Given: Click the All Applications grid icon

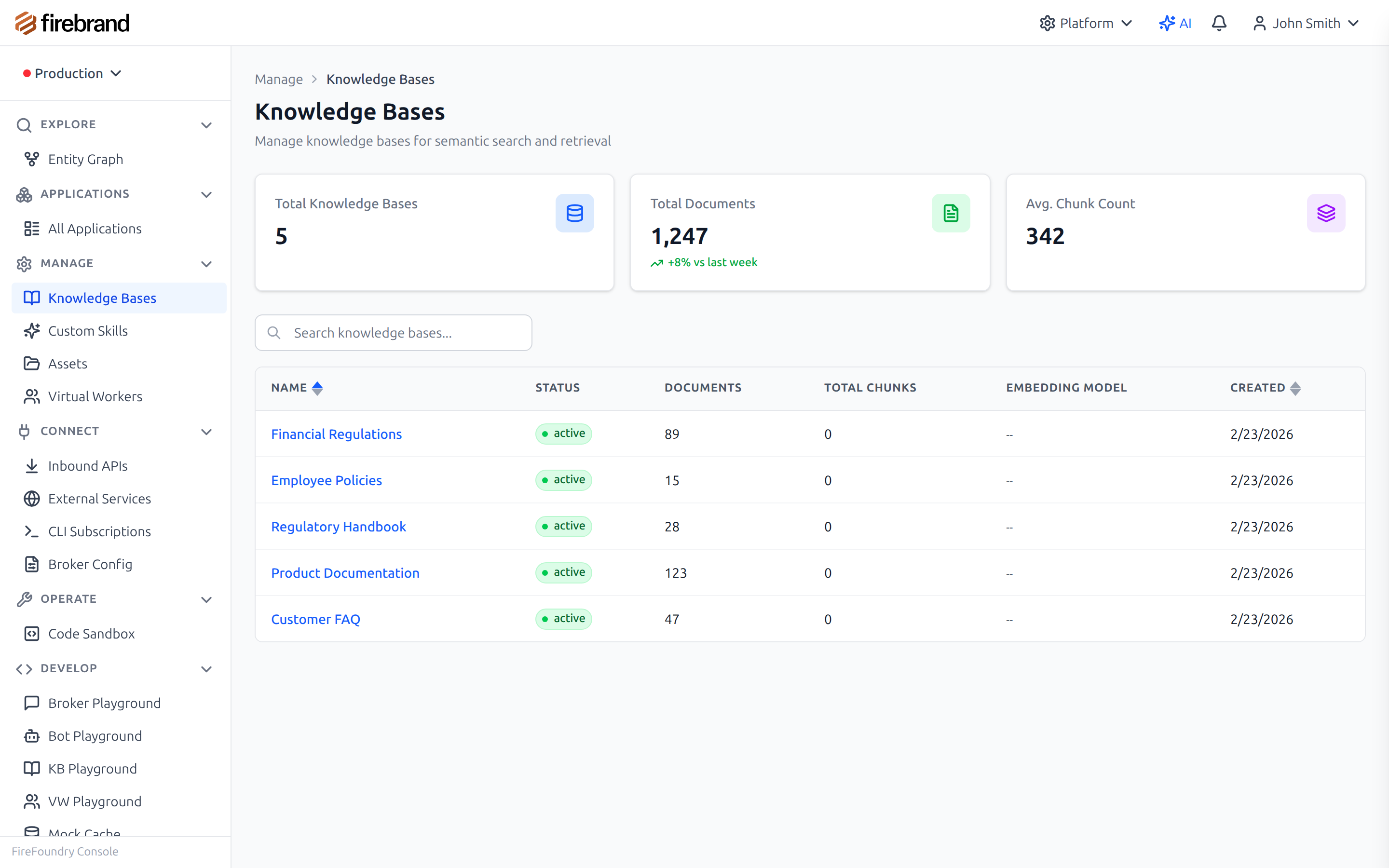Looking at the screenshot, I should click(31, 229).
